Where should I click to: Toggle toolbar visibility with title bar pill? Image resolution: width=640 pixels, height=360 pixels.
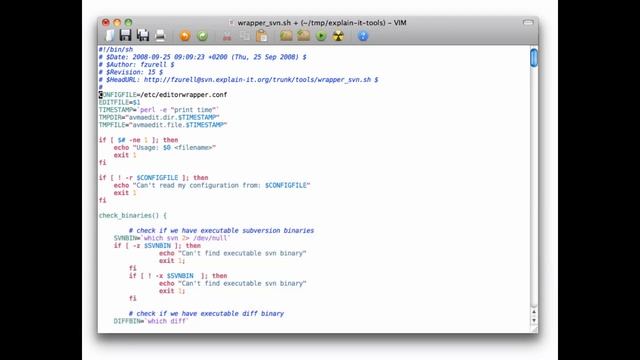528,23
